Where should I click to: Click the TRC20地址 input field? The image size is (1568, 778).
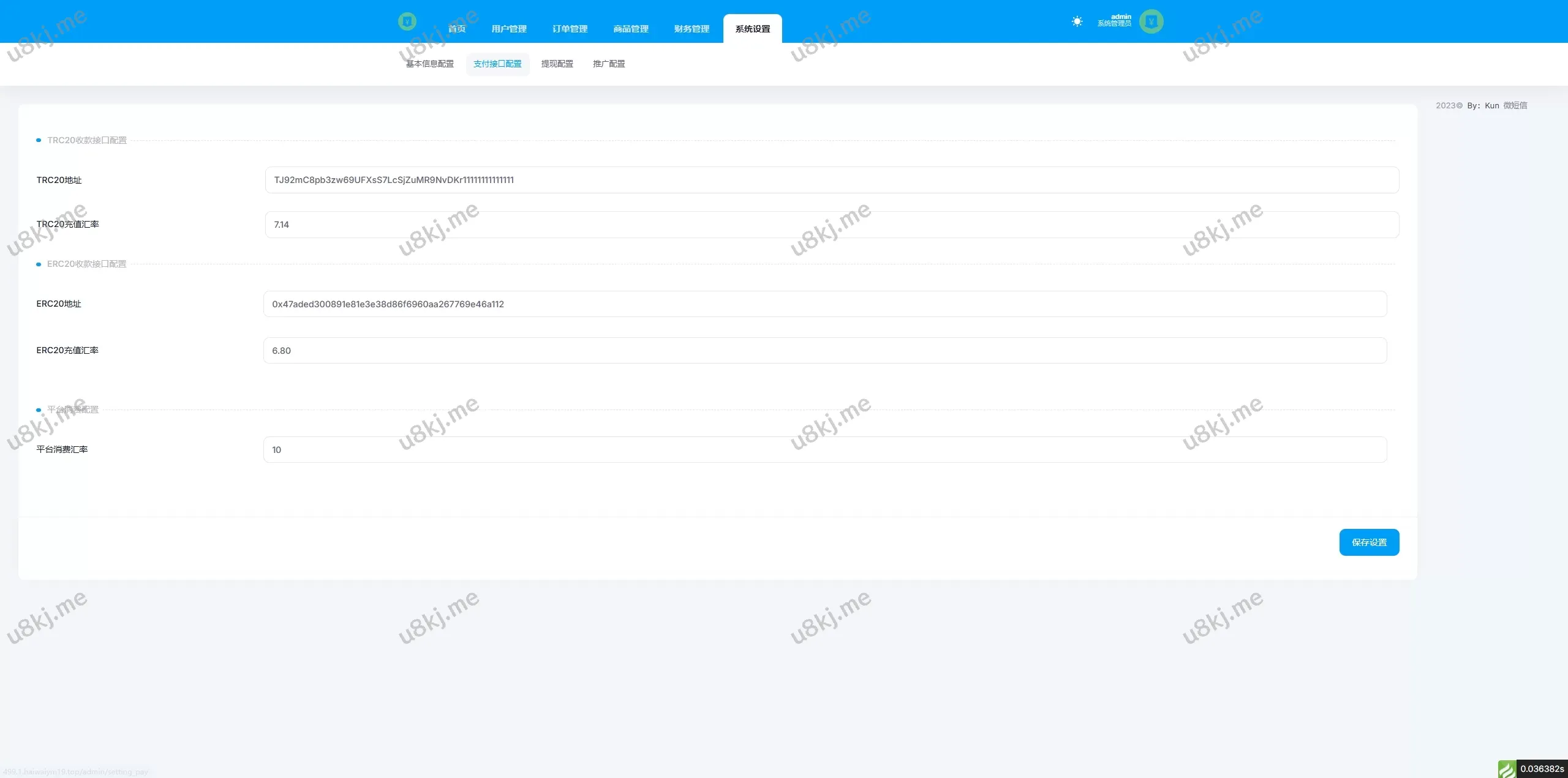pyautogui.click(x=832, y=180)
